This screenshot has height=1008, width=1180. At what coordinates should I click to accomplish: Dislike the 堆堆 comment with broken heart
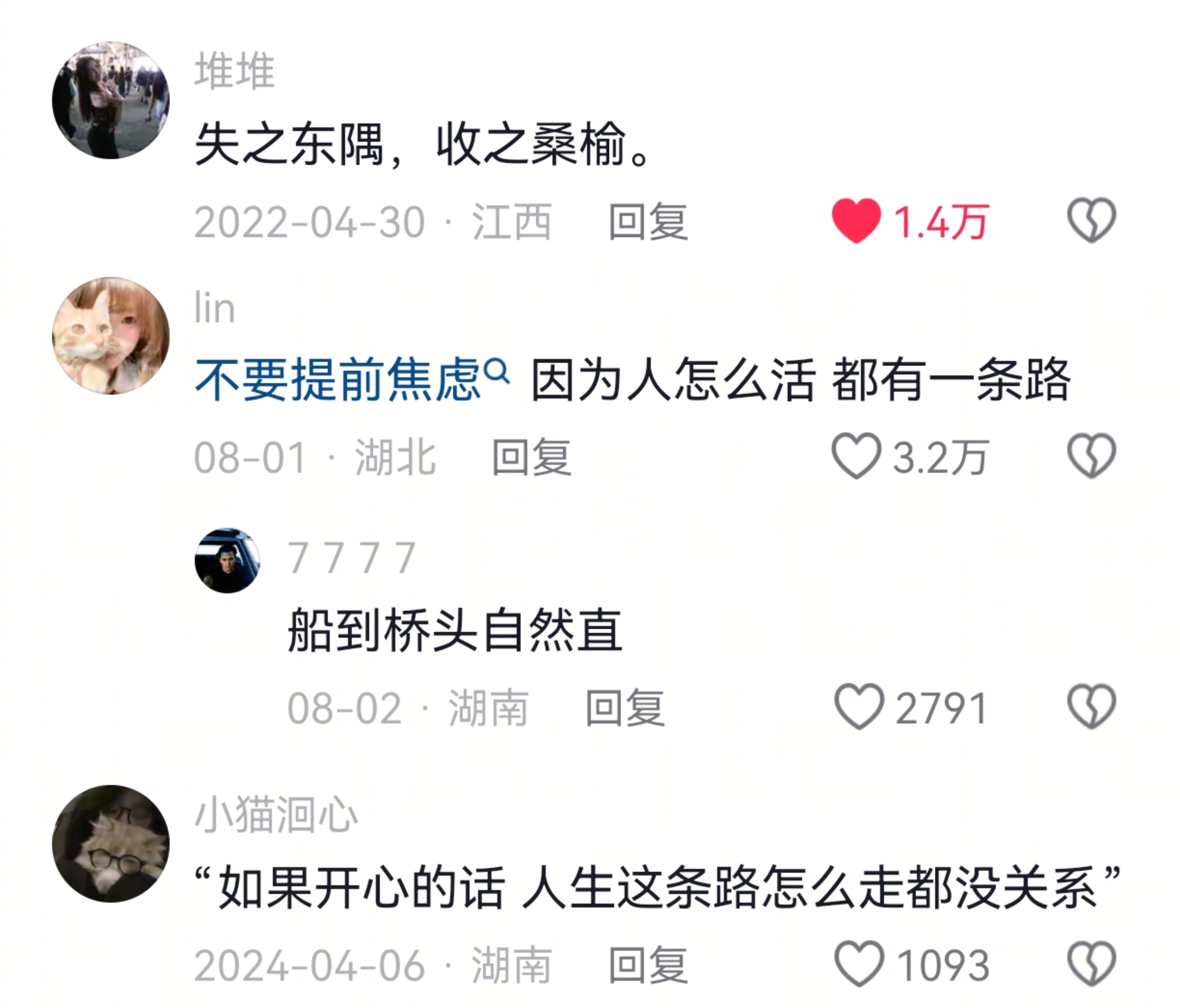[x=1091, y=220]
